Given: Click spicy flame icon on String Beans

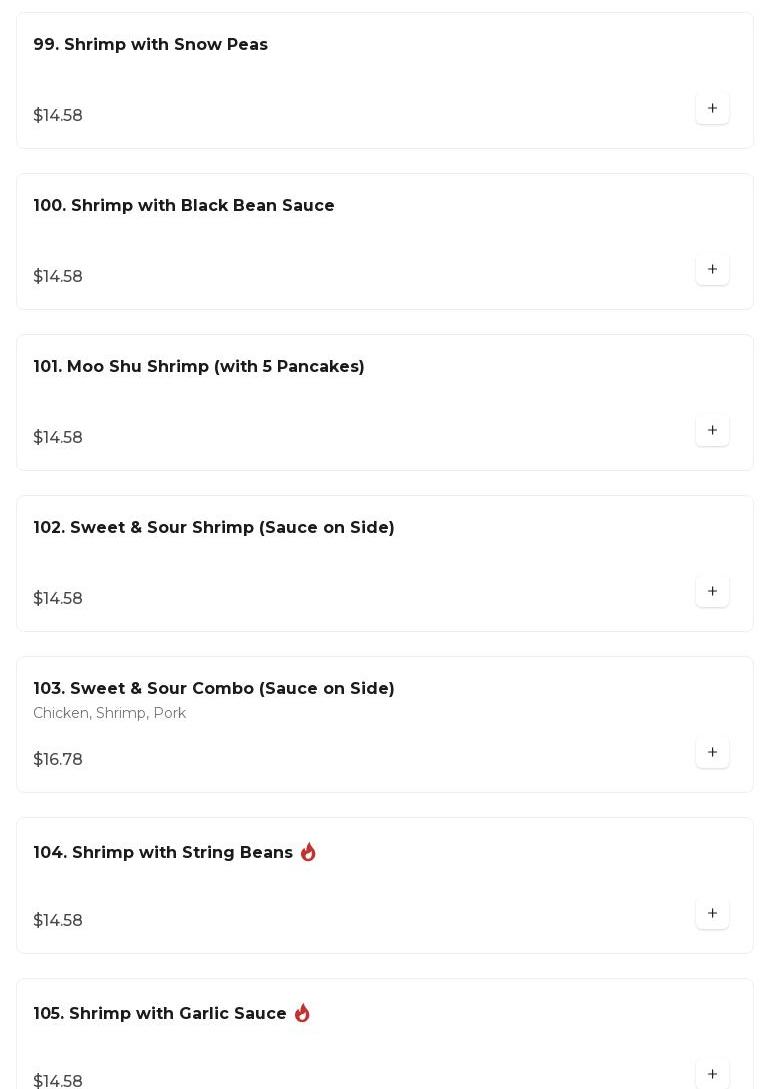Looking at the screenshot, I should tap(308, 852).
